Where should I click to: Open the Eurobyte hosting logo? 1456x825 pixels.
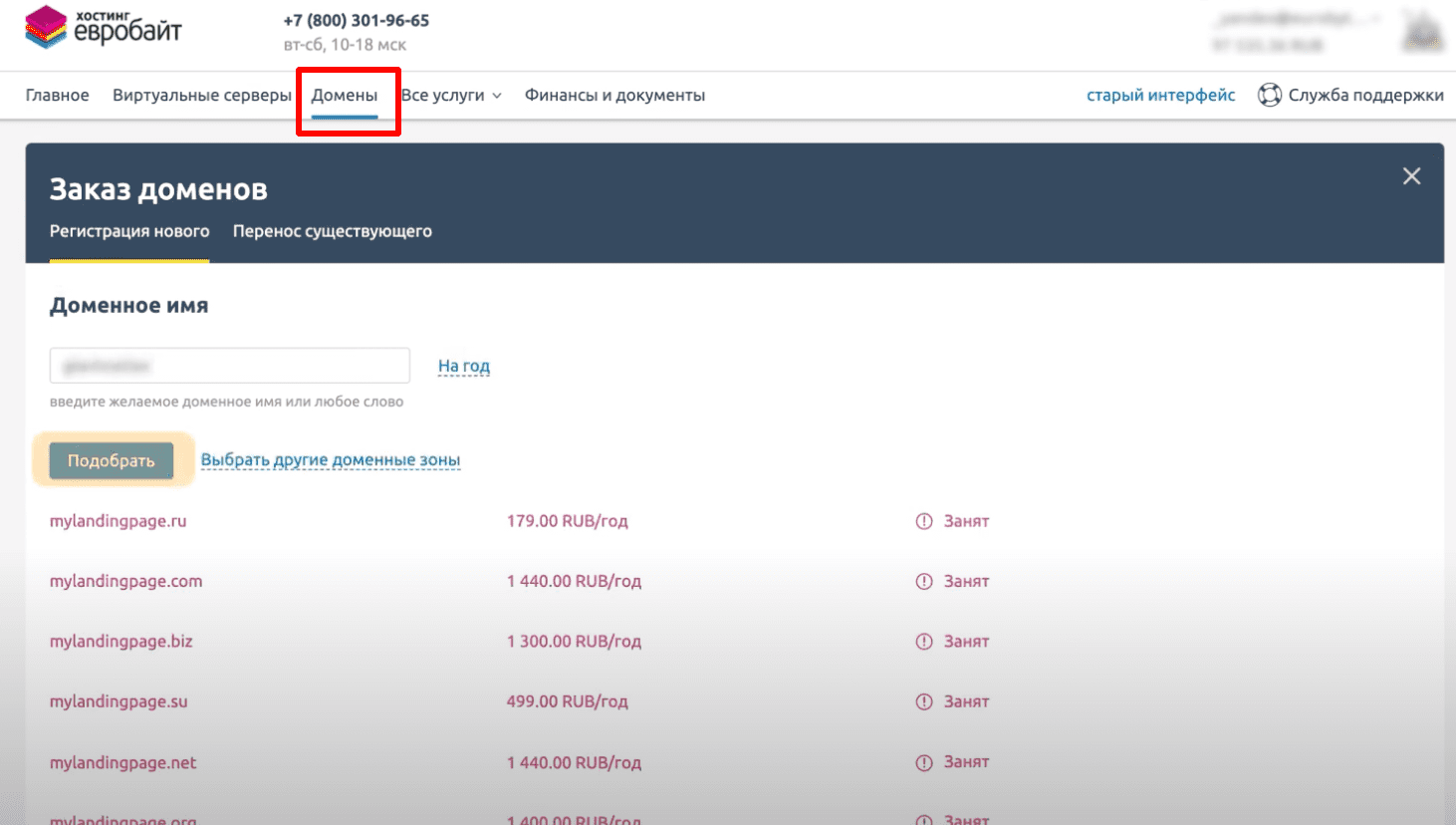(x=103, y=28)
